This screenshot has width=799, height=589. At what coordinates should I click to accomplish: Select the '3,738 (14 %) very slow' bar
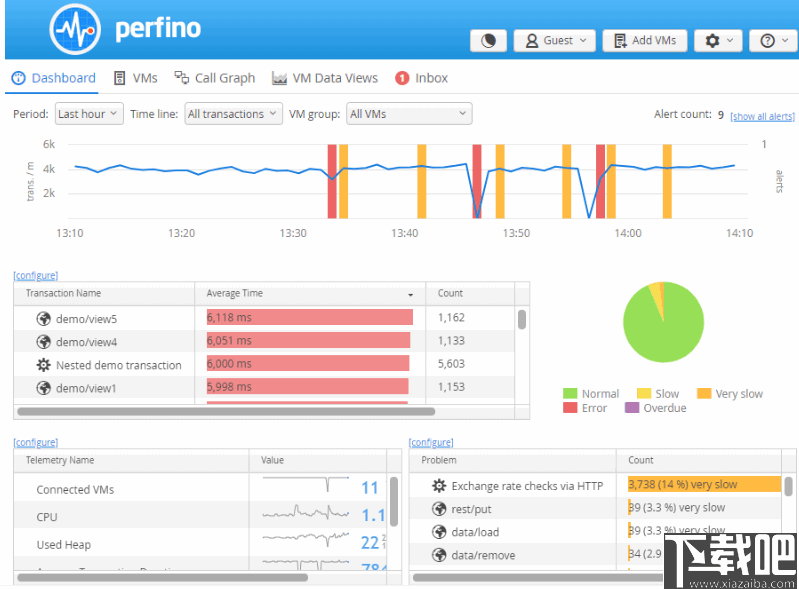[704, 484]
